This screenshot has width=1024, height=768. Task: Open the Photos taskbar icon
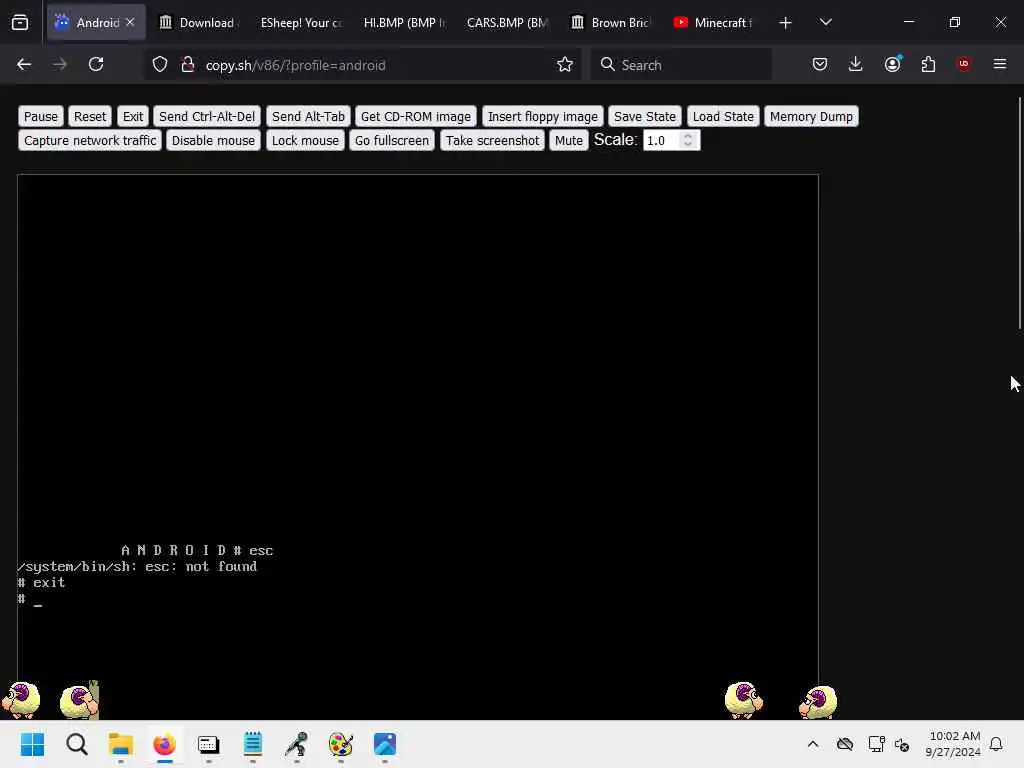coord(385,744)
